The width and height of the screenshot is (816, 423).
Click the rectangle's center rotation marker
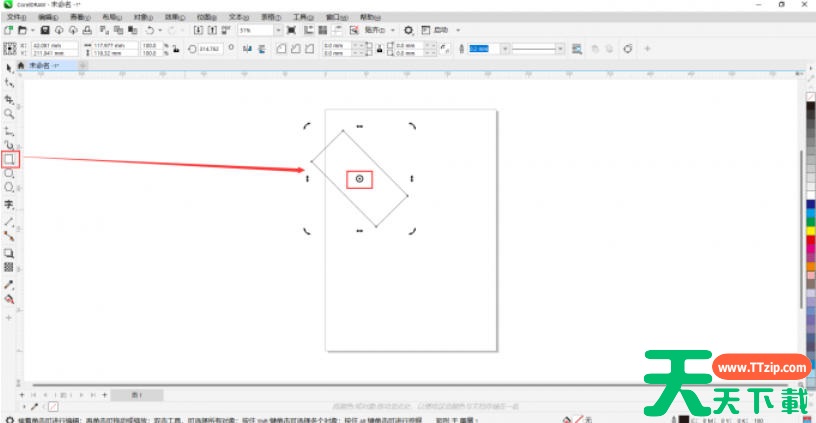point(360,178)
